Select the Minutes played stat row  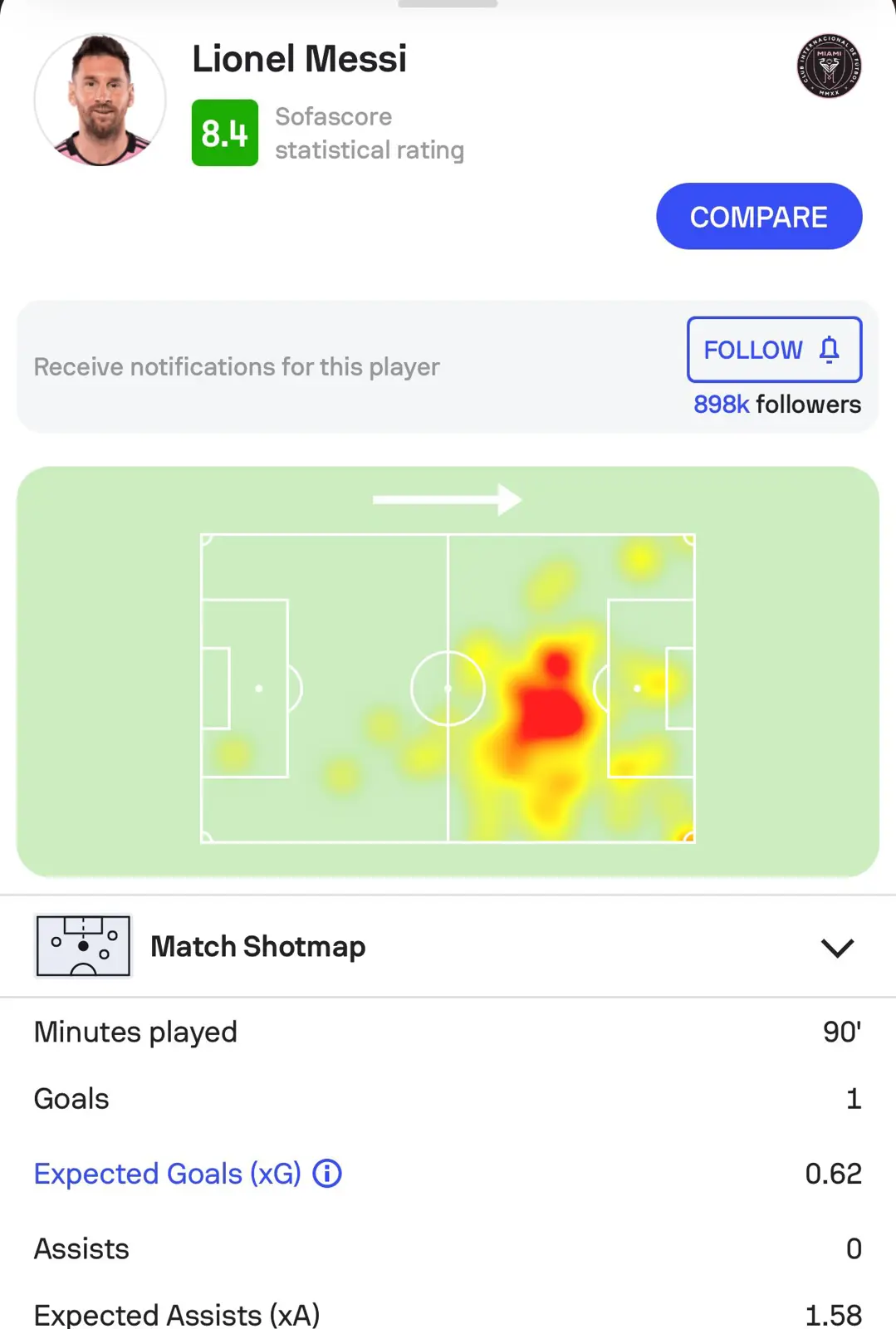click(448, 1032)
